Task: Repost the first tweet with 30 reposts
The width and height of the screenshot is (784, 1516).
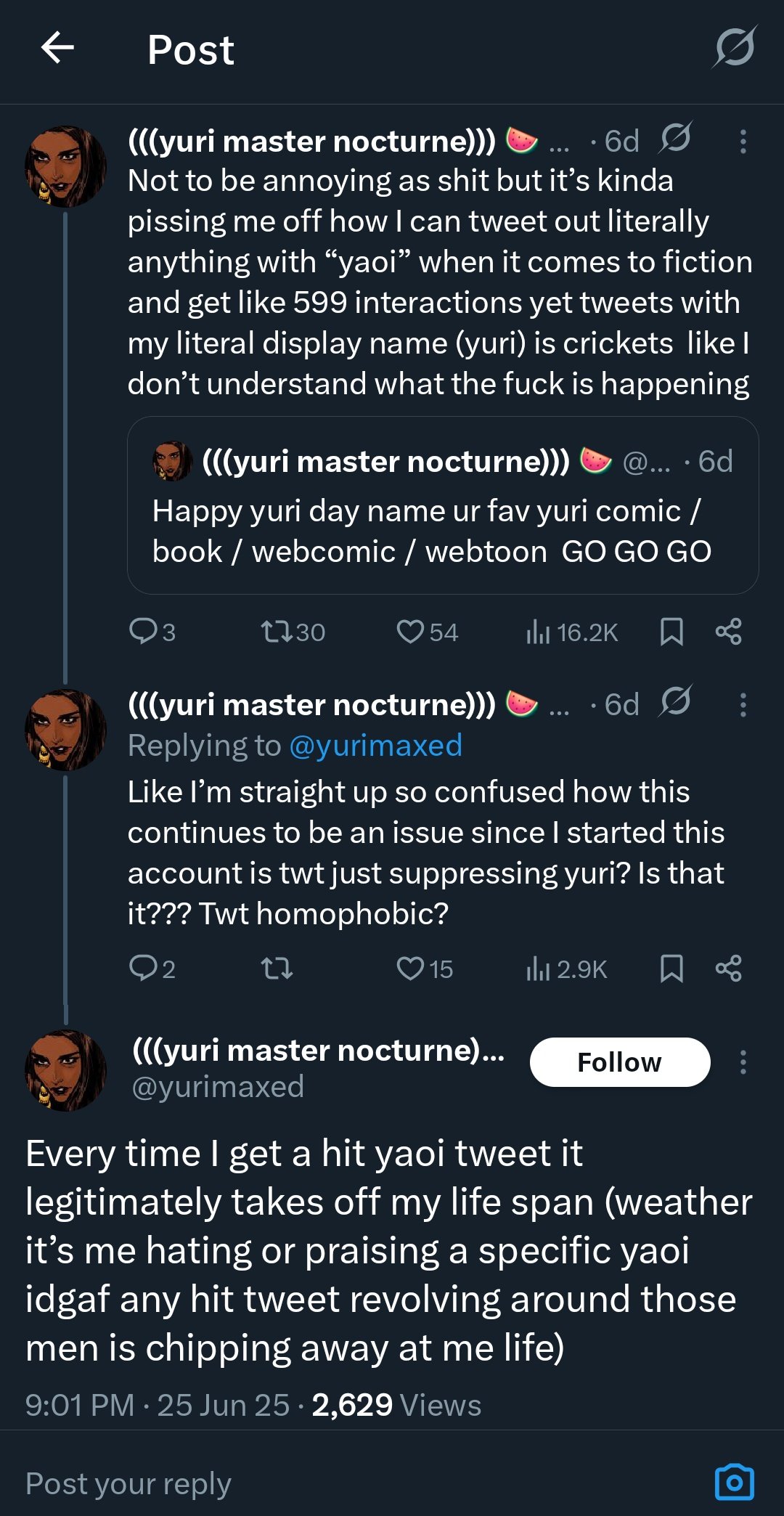Action: point(277,632)
